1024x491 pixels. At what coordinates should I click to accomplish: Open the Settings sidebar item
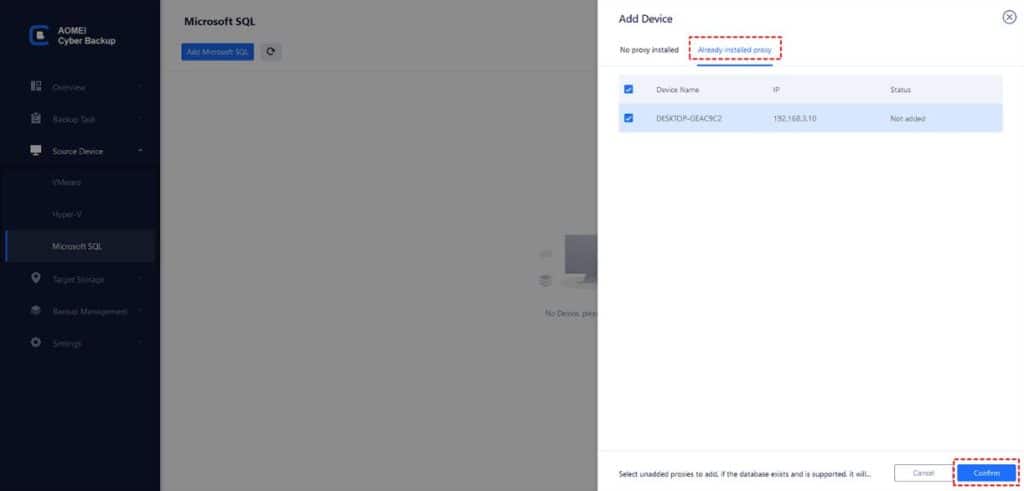(x=67, y=343)
